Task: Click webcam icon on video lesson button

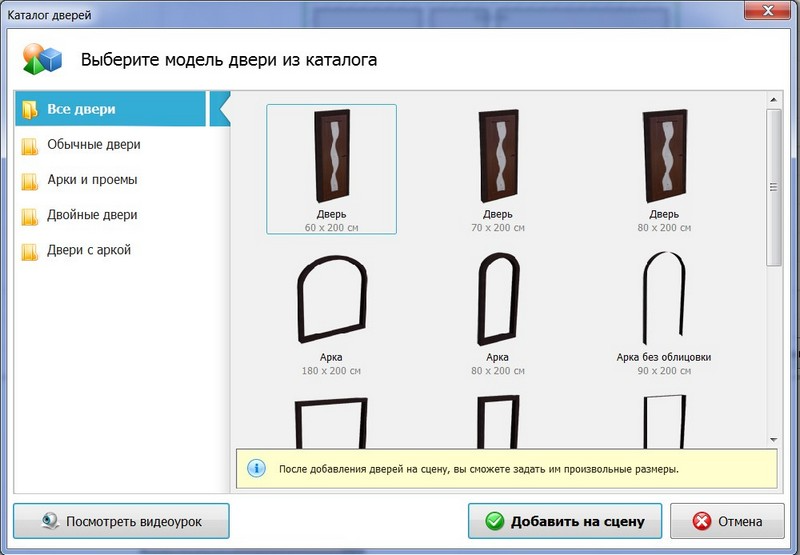Action: click(51, 521)
